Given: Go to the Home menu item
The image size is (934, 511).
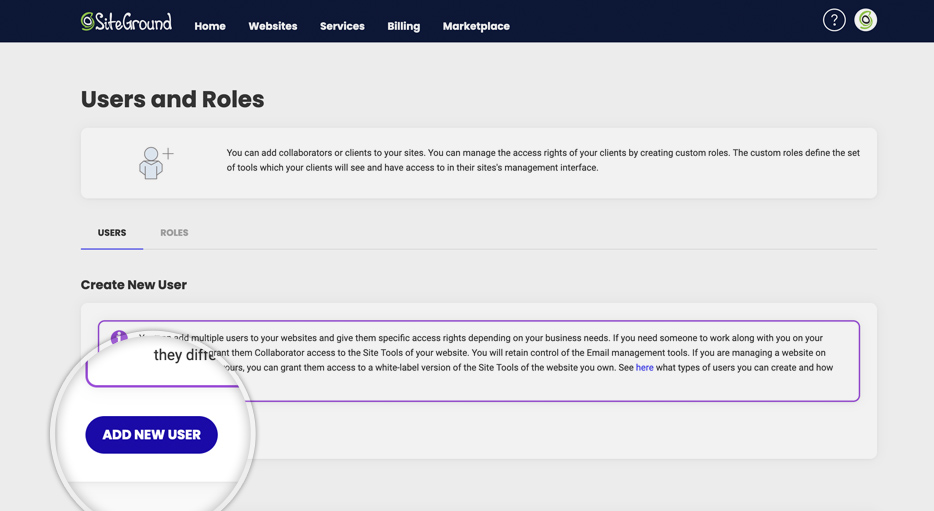Looking at the screenshot, I should click(x=210, y=26).
